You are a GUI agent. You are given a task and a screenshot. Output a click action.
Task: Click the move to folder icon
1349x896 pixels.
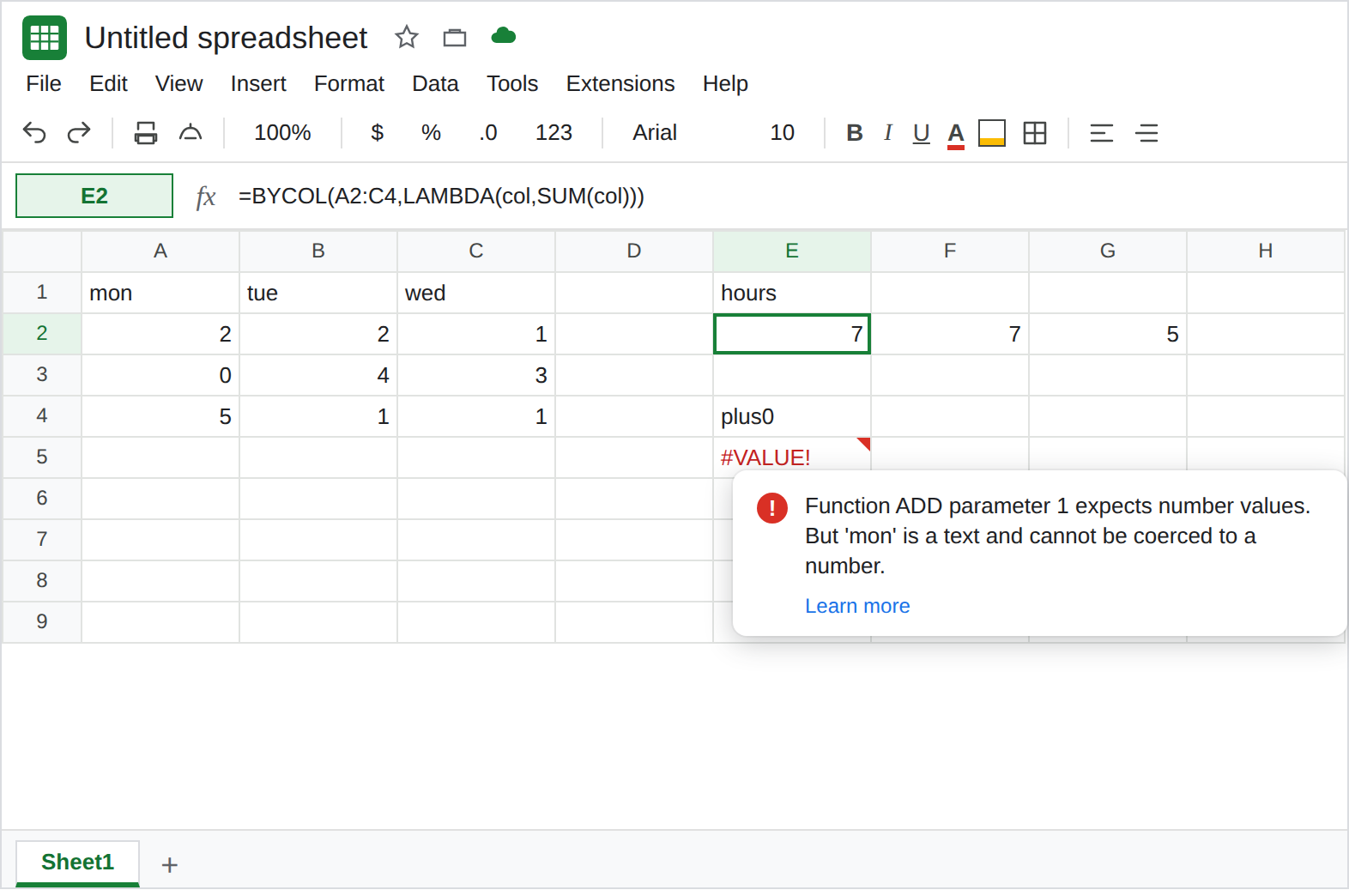[455, 37]
